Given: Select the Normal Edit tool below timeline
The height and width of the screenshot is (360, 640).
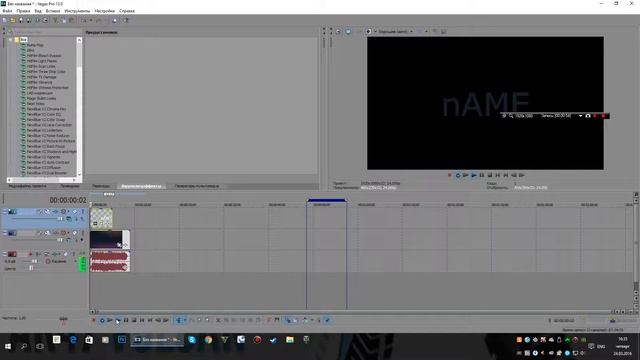Looking at the screenshot, I should (x=178, y=320).
